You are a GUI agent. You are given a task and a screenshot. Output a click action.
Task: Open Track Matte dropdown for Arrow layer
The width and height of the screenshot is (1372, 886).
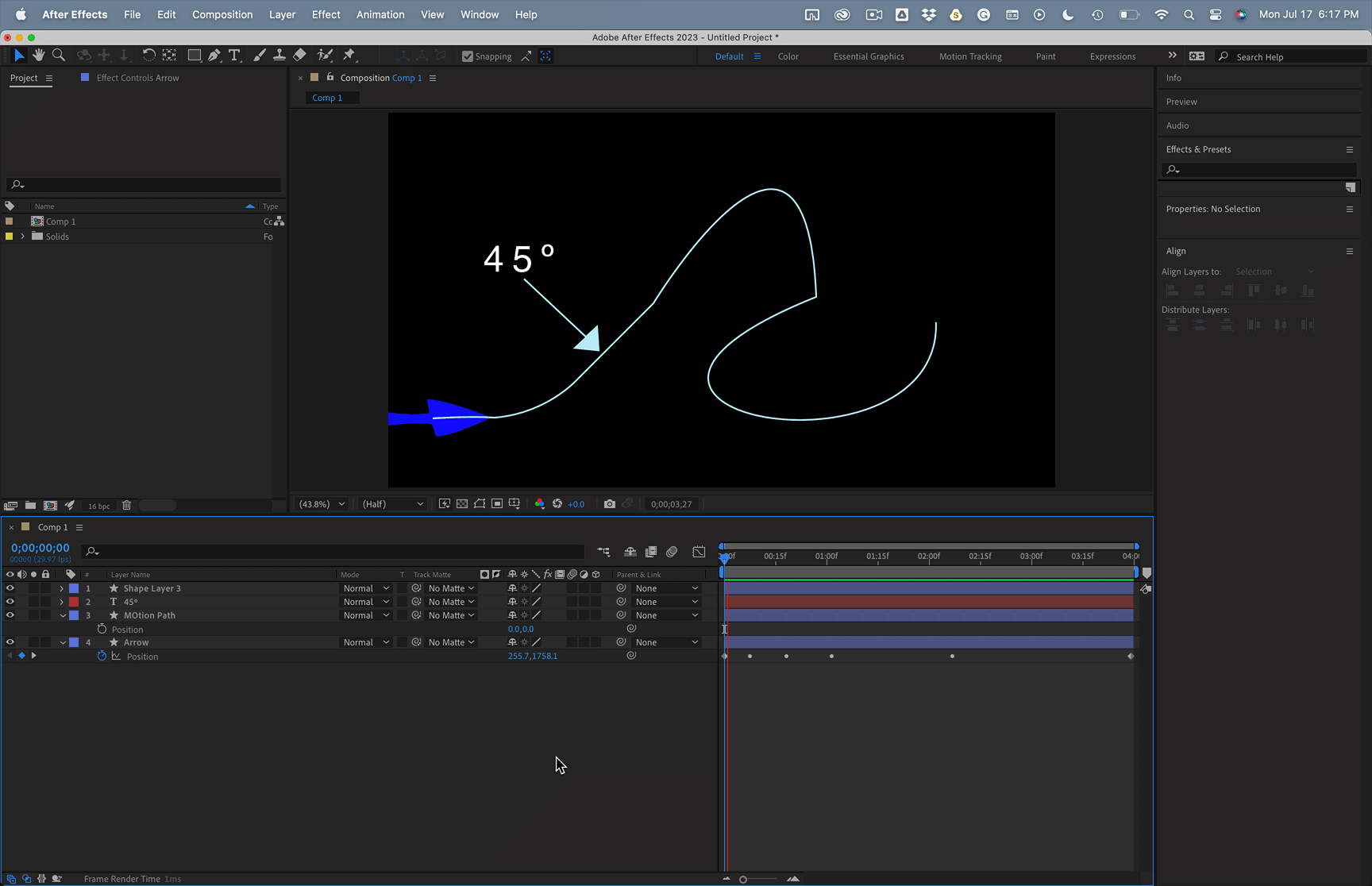pos(450,642)
